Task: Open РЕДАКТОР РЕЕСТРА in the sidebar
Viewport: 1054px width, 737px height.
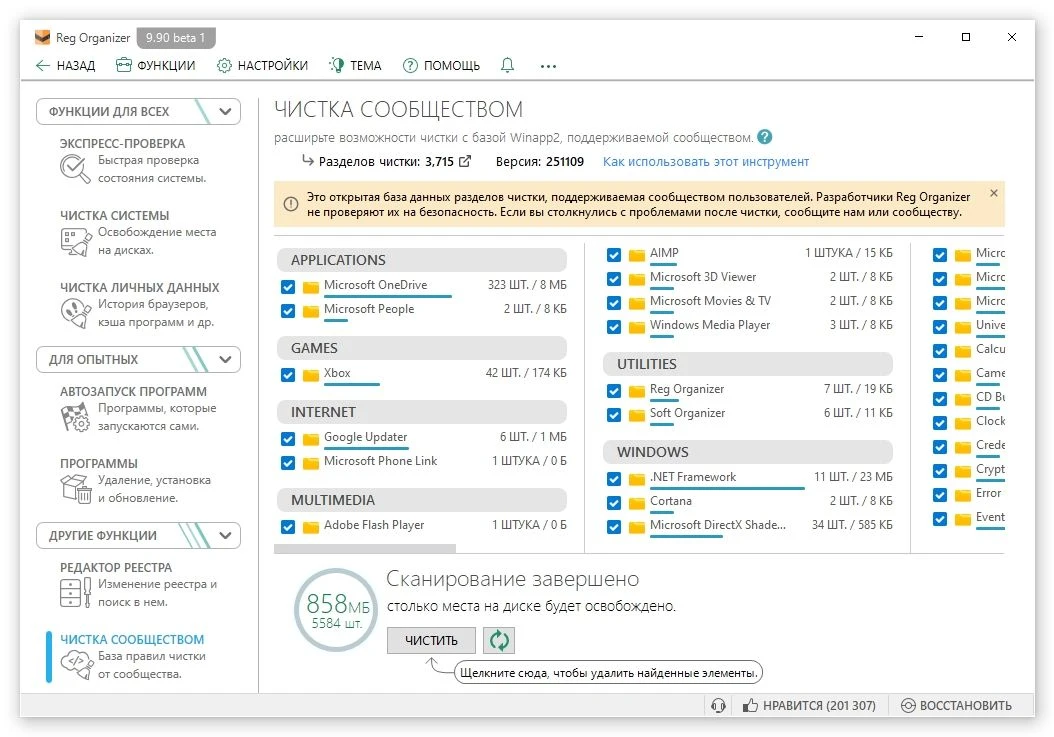Action: tap(115, 567)
